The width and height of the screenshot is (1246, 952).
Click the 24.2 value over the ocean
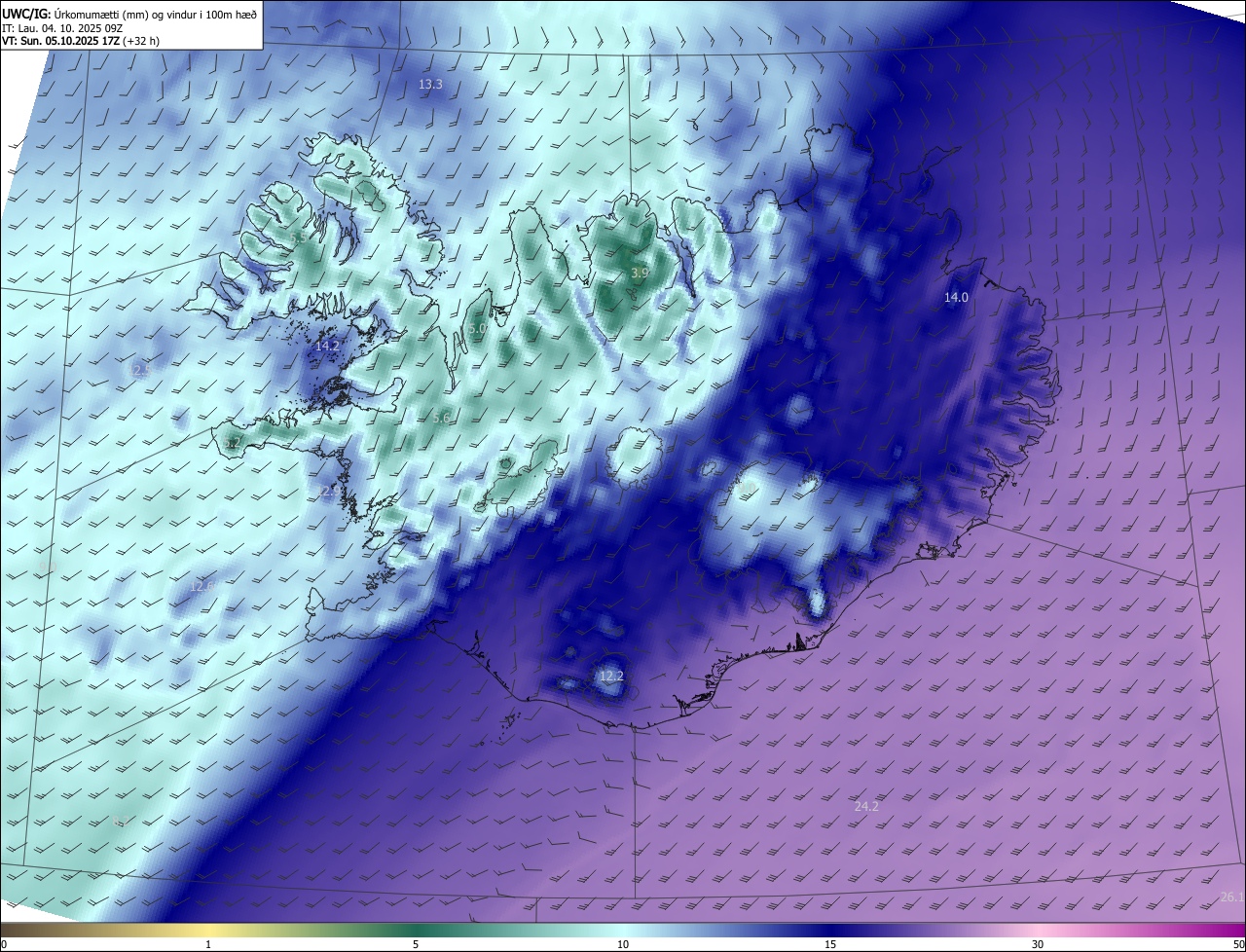point(866,807)
